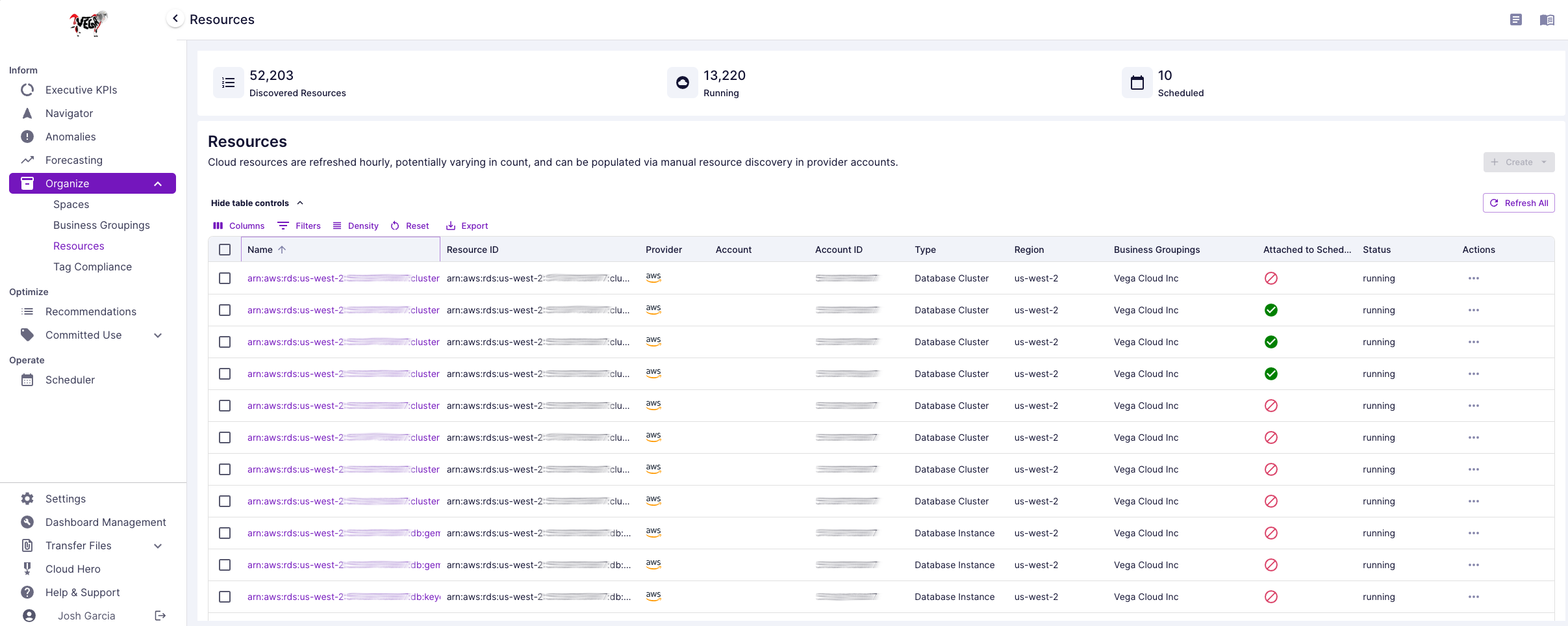Select Resources in the Organize submenu

79,246
